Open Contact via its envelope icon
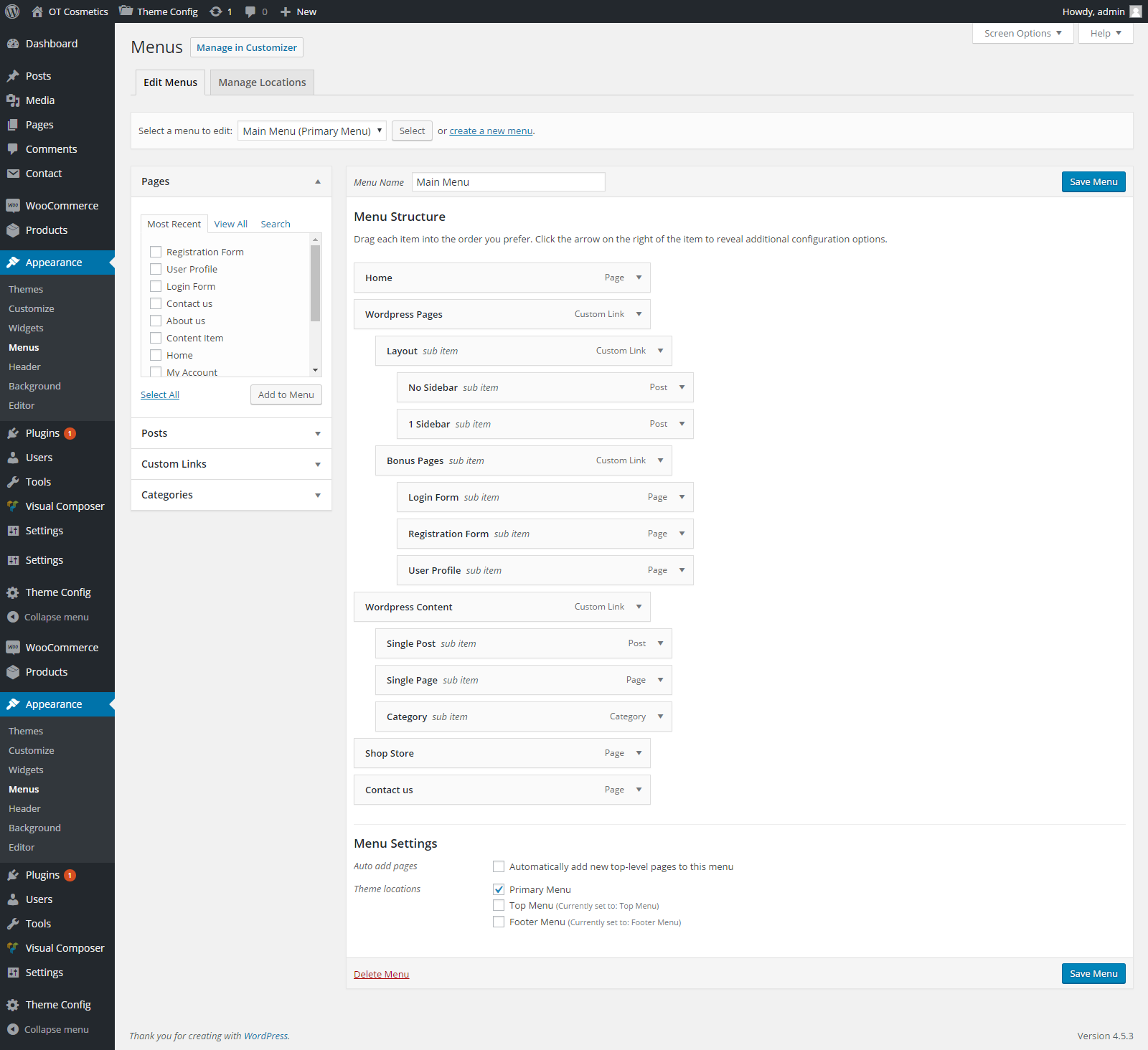 [13, 174]
